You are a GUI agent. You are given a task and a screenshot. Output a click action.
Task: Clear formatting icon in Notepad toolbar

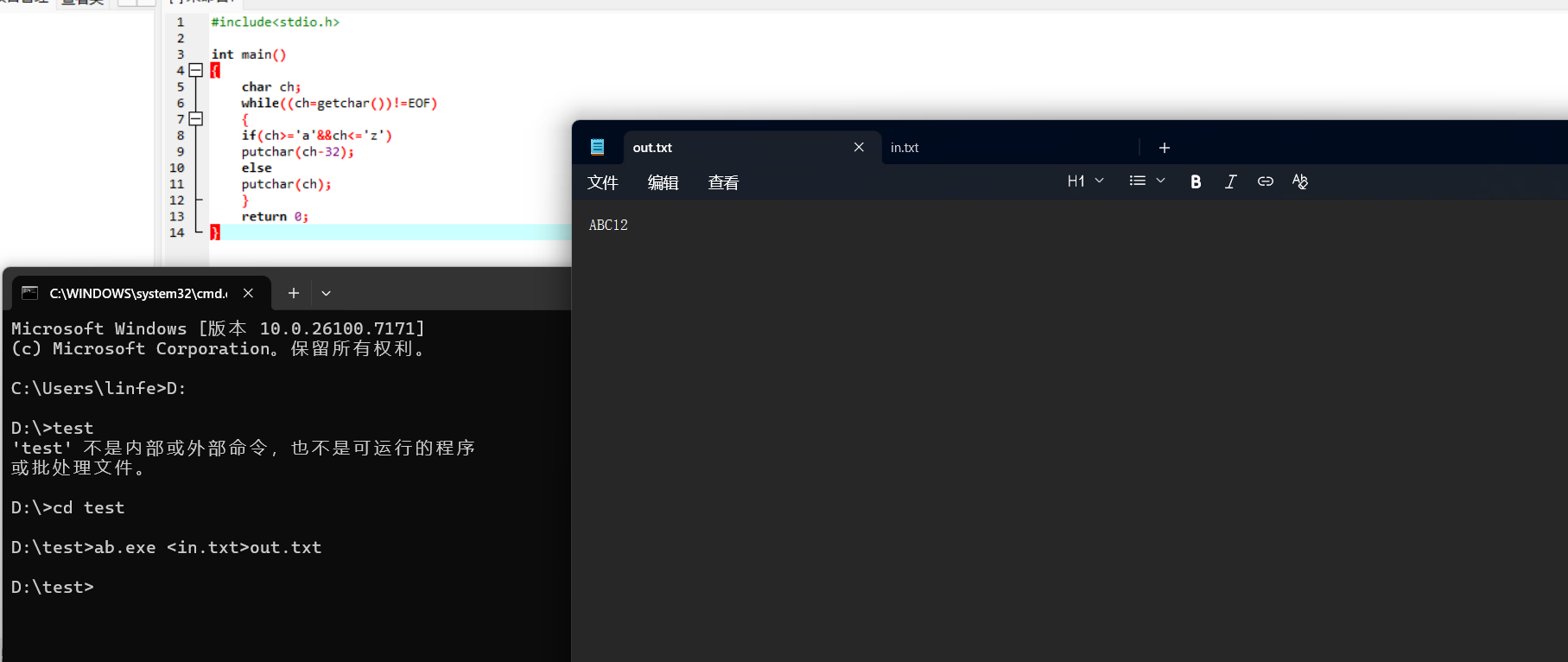click(1299, 181)
